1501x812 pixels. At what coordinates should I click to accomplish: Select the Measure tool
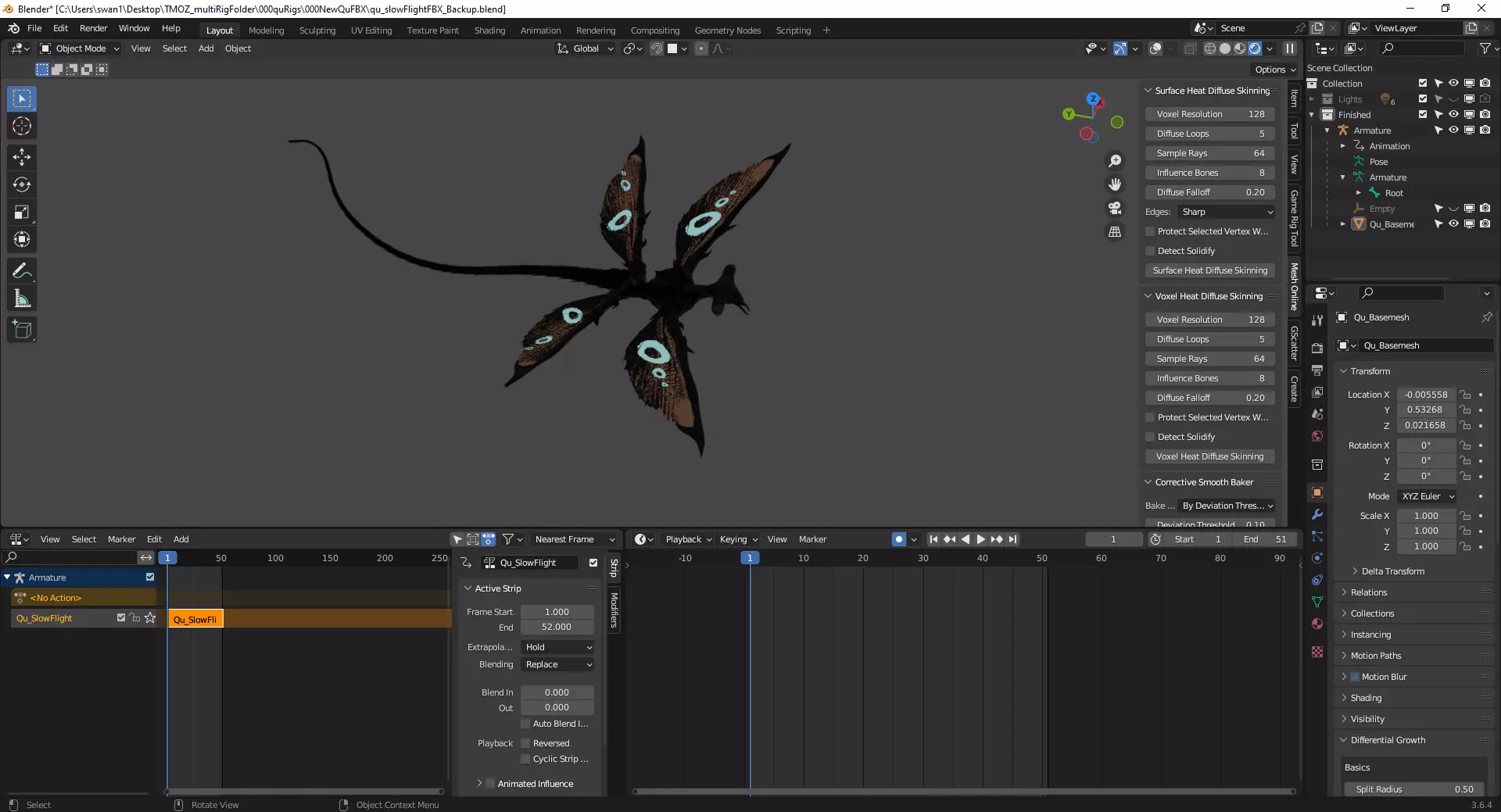(x=22, y=299)
